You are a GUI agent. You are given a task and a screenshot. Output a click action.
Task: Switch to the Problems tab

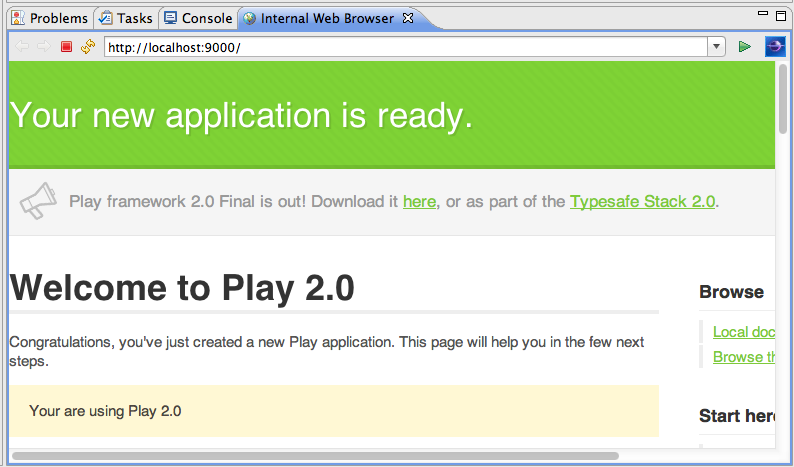tap(50, 18)
